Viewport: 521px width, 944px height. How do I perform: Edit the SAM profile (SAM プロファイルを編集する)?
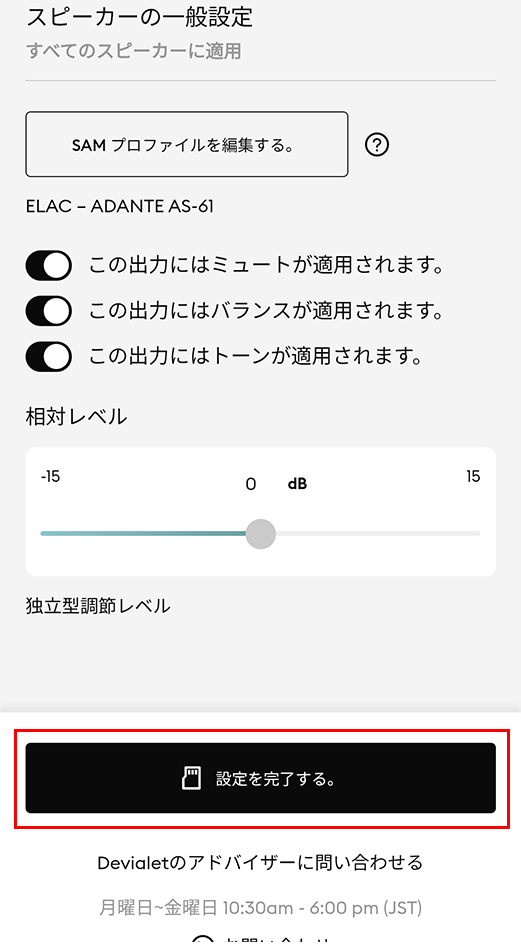click(x=187, y=144)
